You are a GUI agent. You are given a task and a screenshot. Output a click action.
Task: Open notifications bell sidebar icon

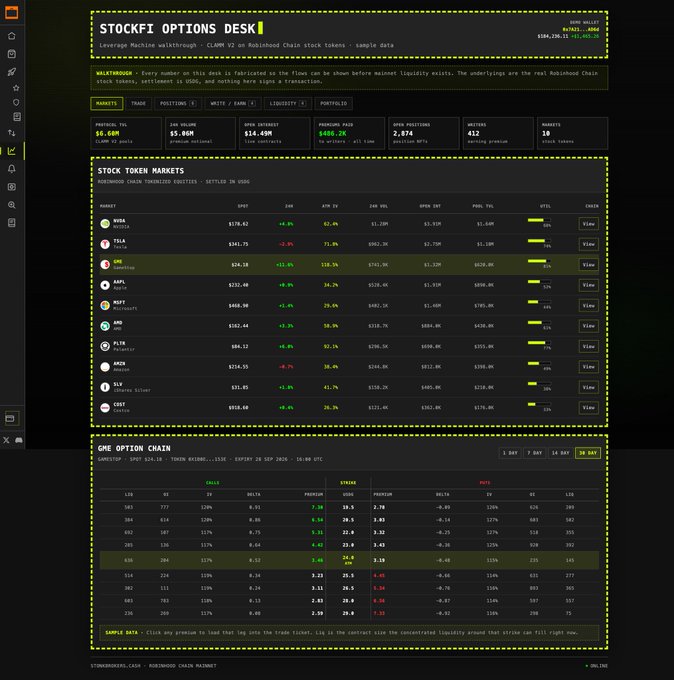tap(12, 169)
